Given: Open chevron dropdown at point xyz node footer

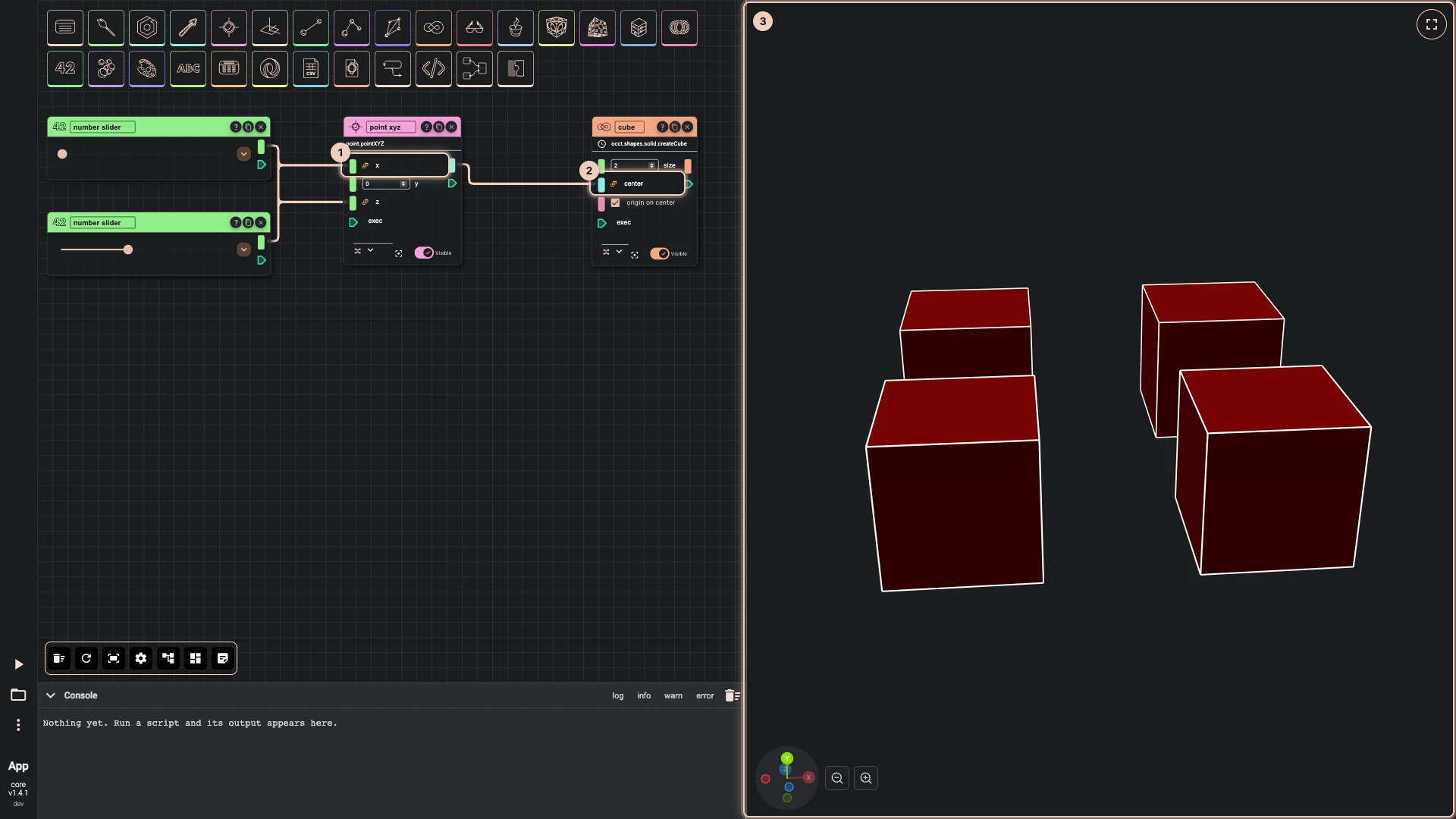Looking at the screenshot, I should pos(370,250).
